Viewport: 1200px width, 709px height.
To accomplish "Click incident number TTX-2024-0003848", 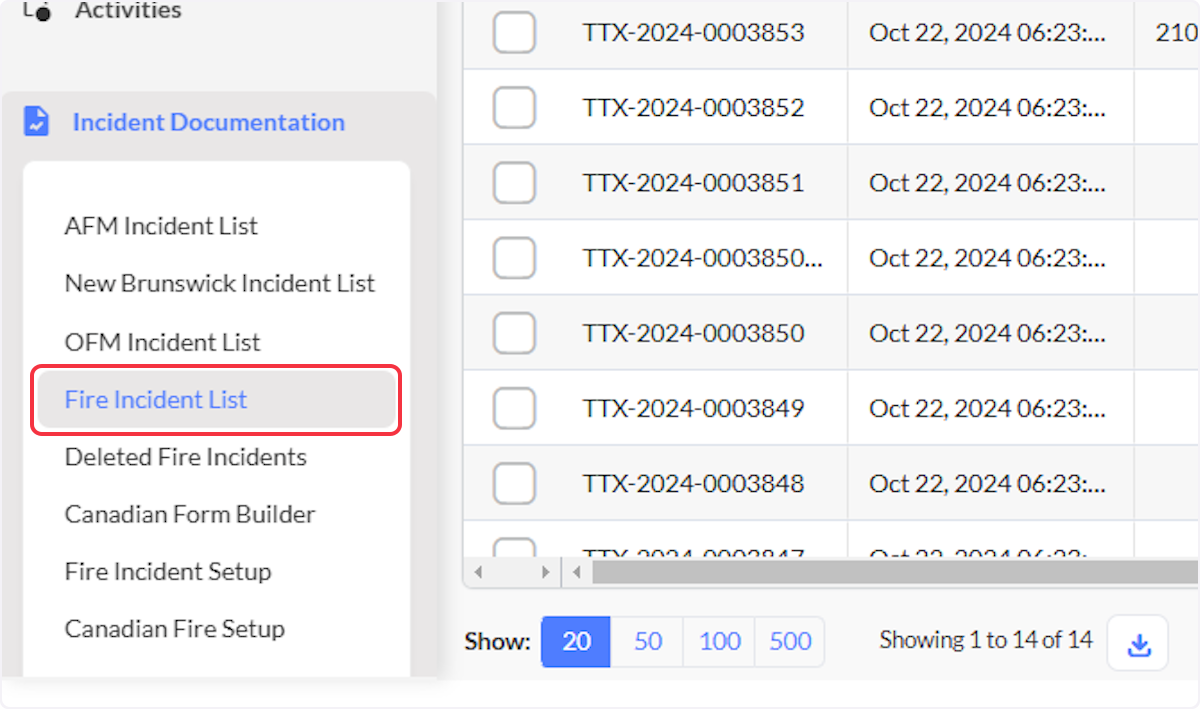I will click(693, 484).
